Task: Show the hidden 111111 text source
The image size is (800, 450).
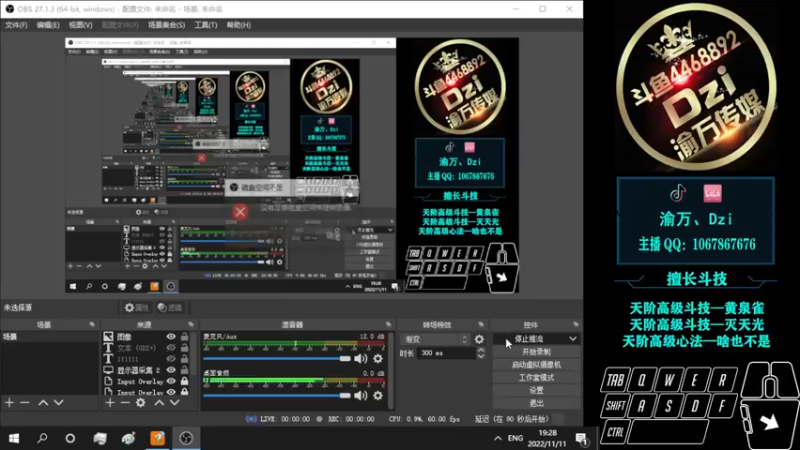Action: 171,359
